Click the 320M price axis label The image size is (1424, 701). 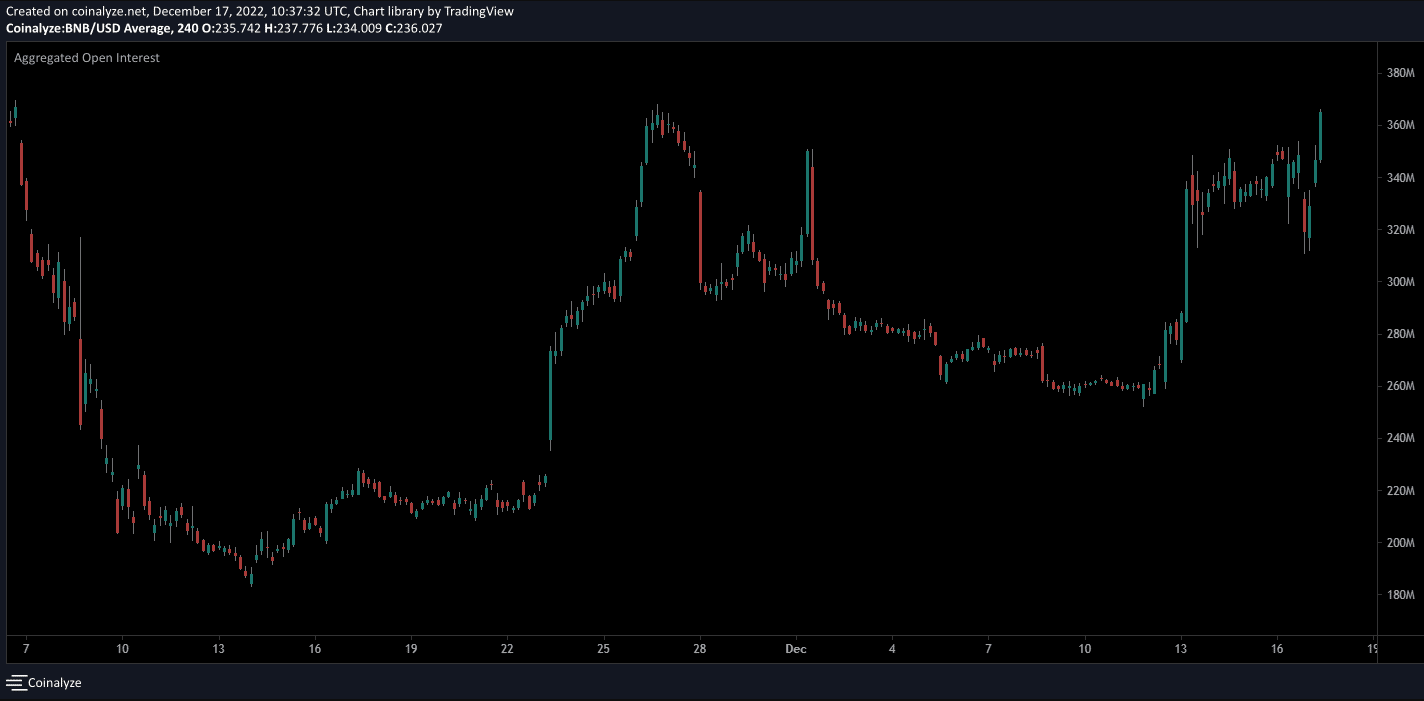tap(1400, 230)
